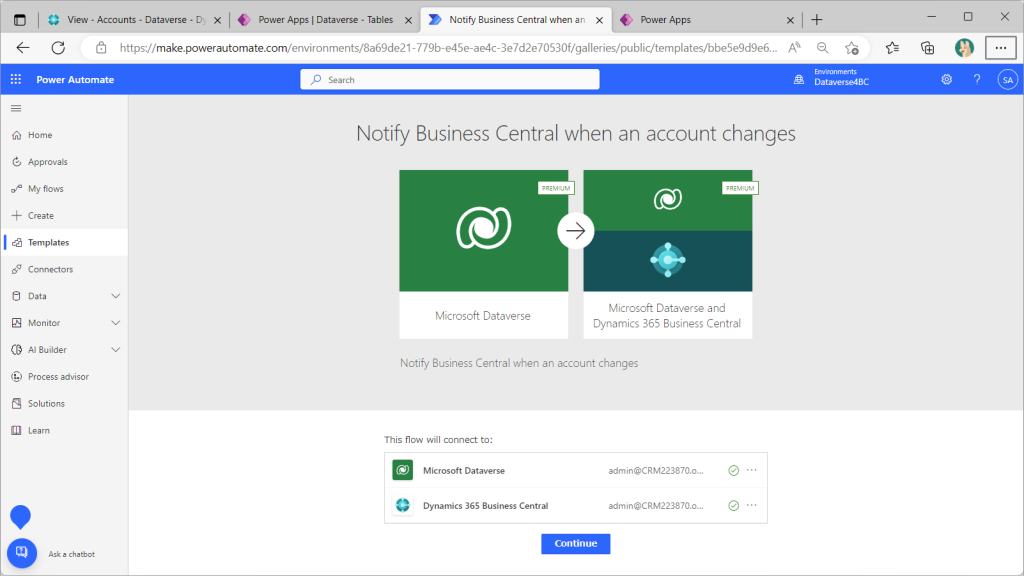This screenshot has width=1024, height=576.
Task: Open Approvals in sidebar
Action: pos(64,162)
